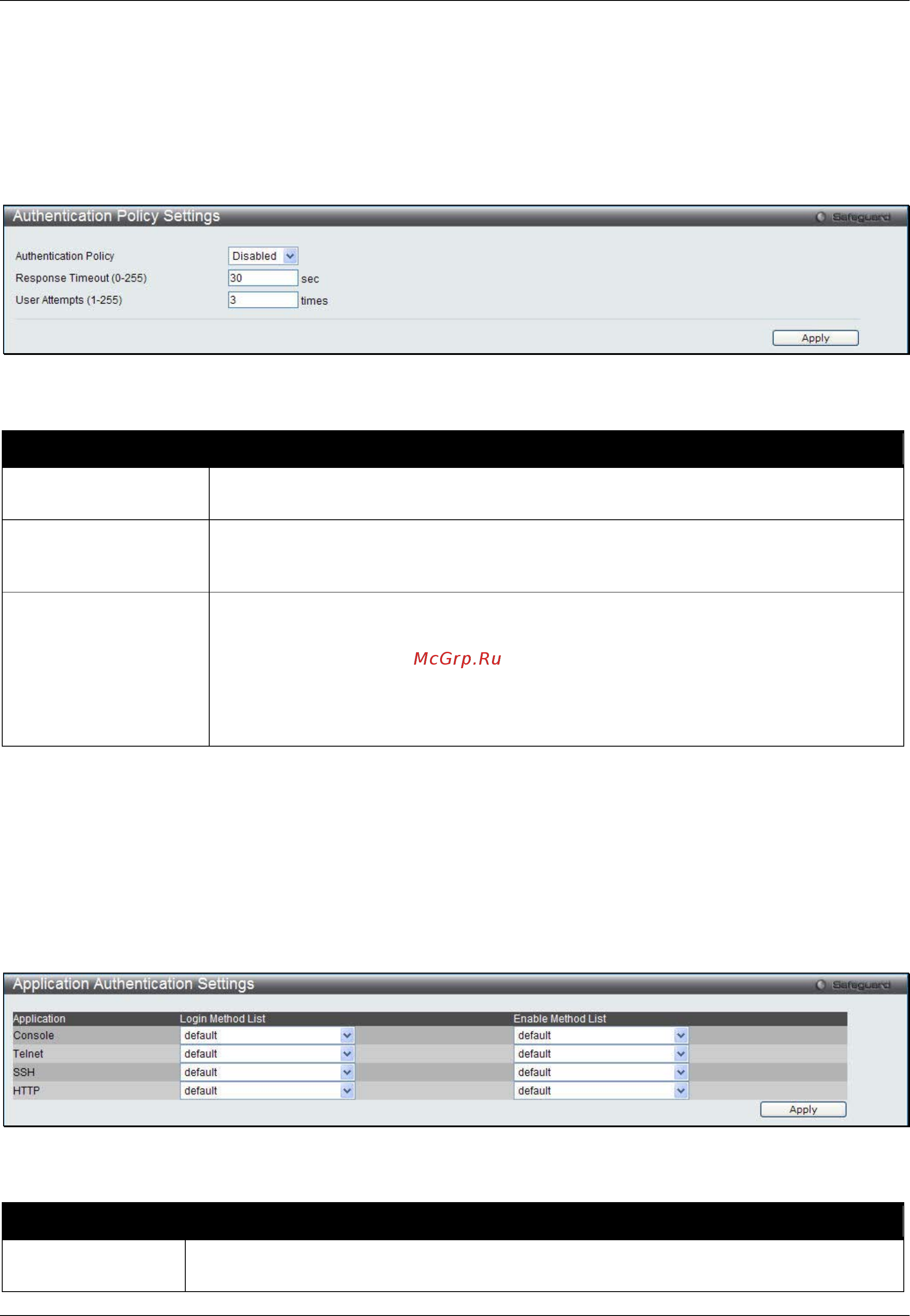Open SSH Enable Method List dropdown
The image size is (910, 1316).
[x=601, y=1072]
